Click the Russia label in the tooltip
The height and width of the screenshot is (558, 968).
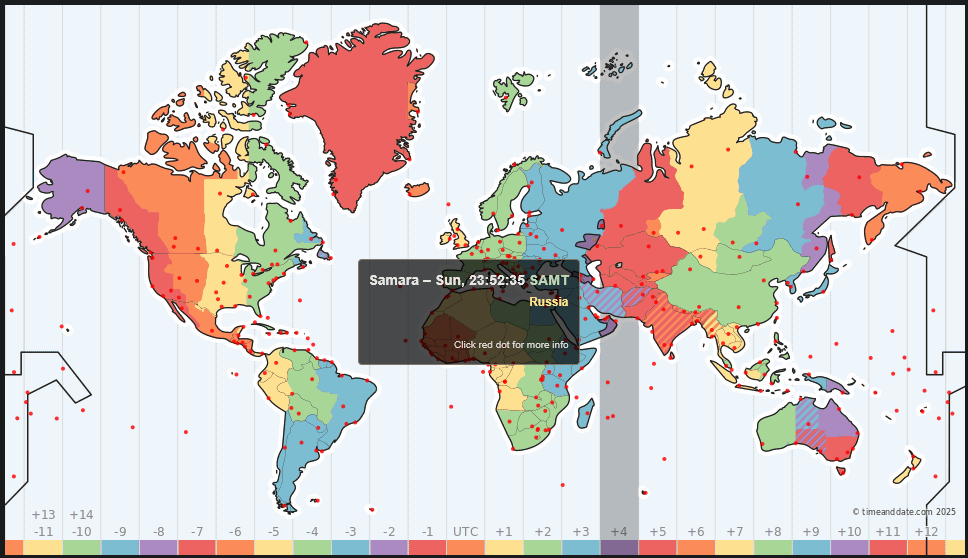tap(548, 302)
